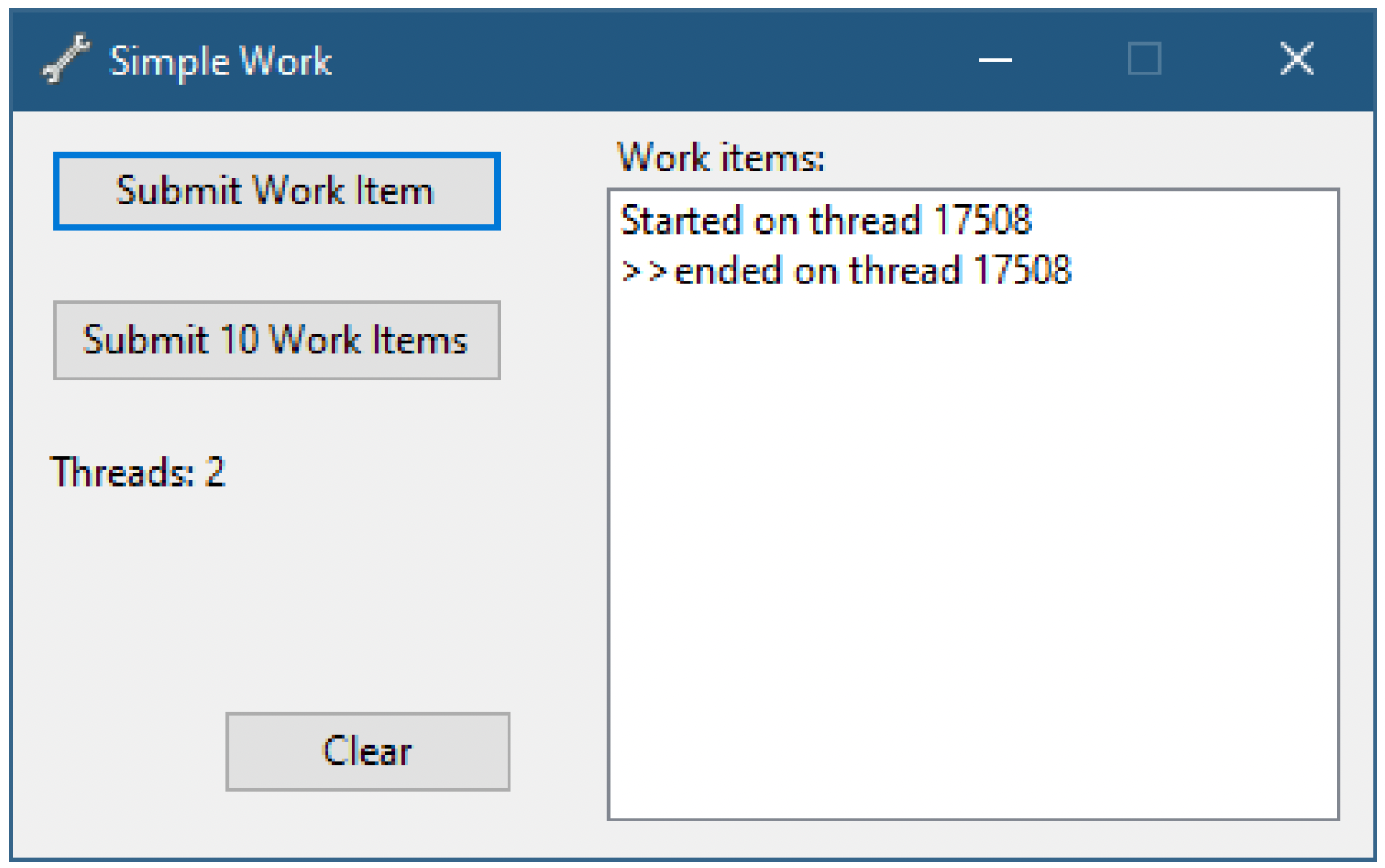The width and height of the screenshot is (1385, 868).
Task: Click the gray strip beneath the work items listbox
Action: pyautogui.click(x=973, y=839)
